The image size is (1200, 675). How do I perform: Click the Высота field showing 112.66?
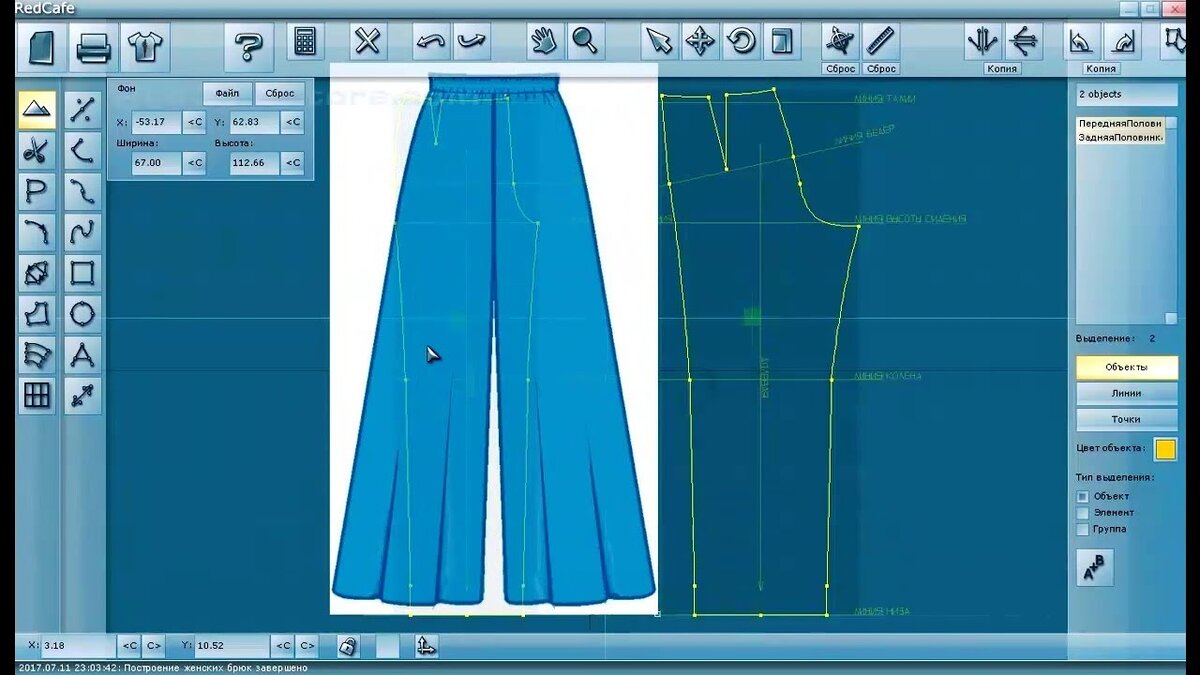coord(254,162)
